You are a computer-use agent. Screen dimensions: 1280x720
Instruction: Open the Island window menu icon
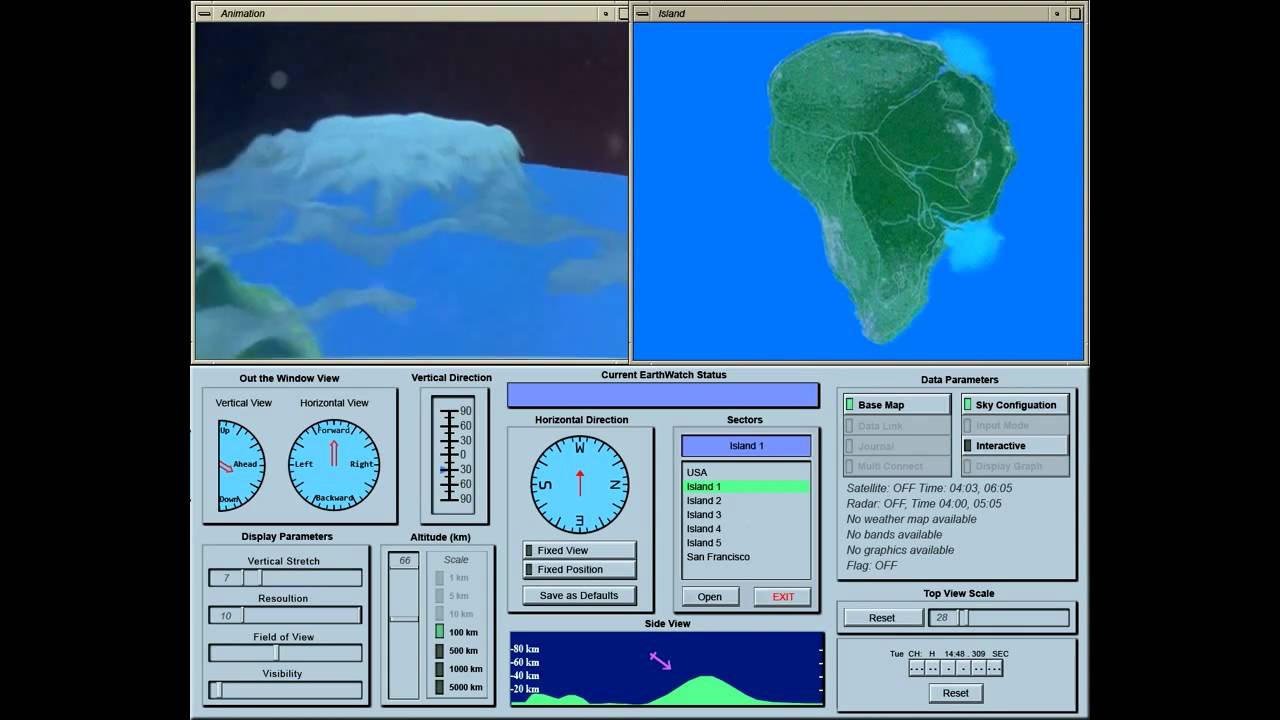click(x=643, y=14)
